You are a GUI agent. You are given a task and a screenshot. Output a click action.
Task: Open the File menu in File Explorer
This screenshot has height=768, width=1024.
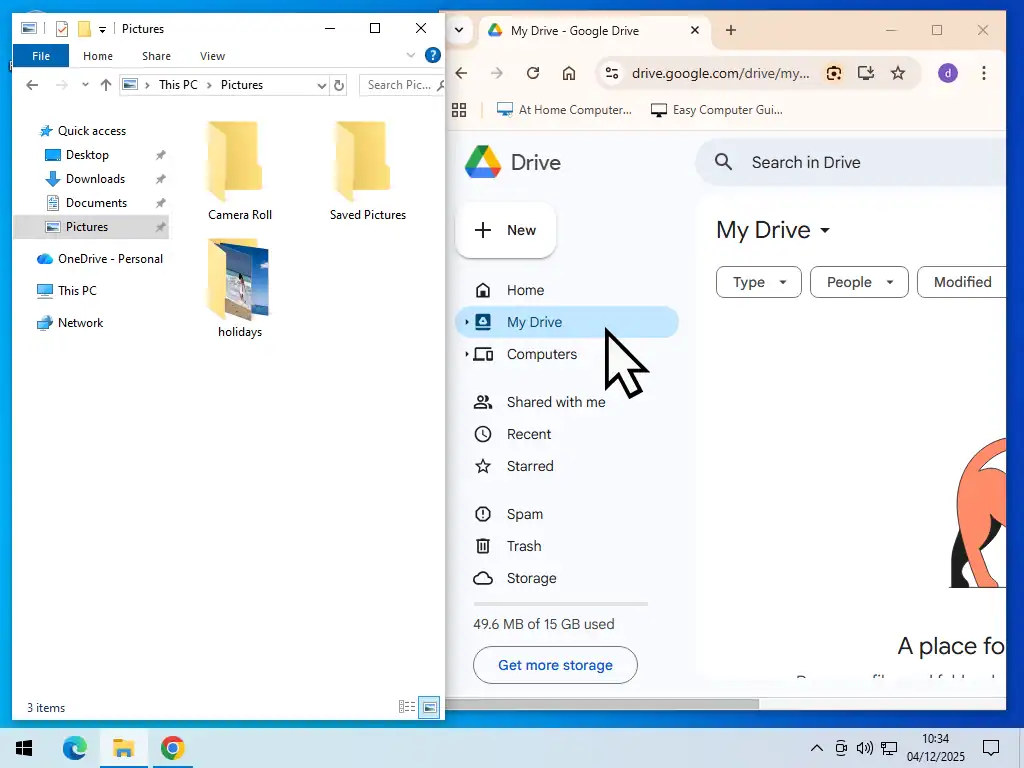coord(40,56)
